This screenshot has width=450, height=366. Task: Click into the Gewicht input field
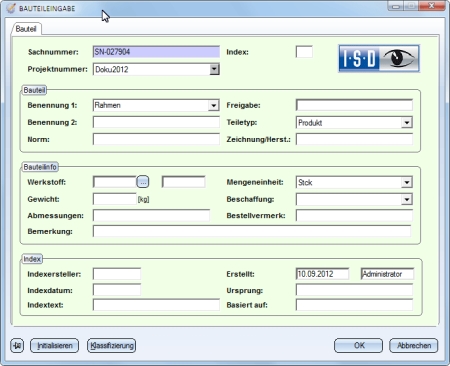[115, 199]
